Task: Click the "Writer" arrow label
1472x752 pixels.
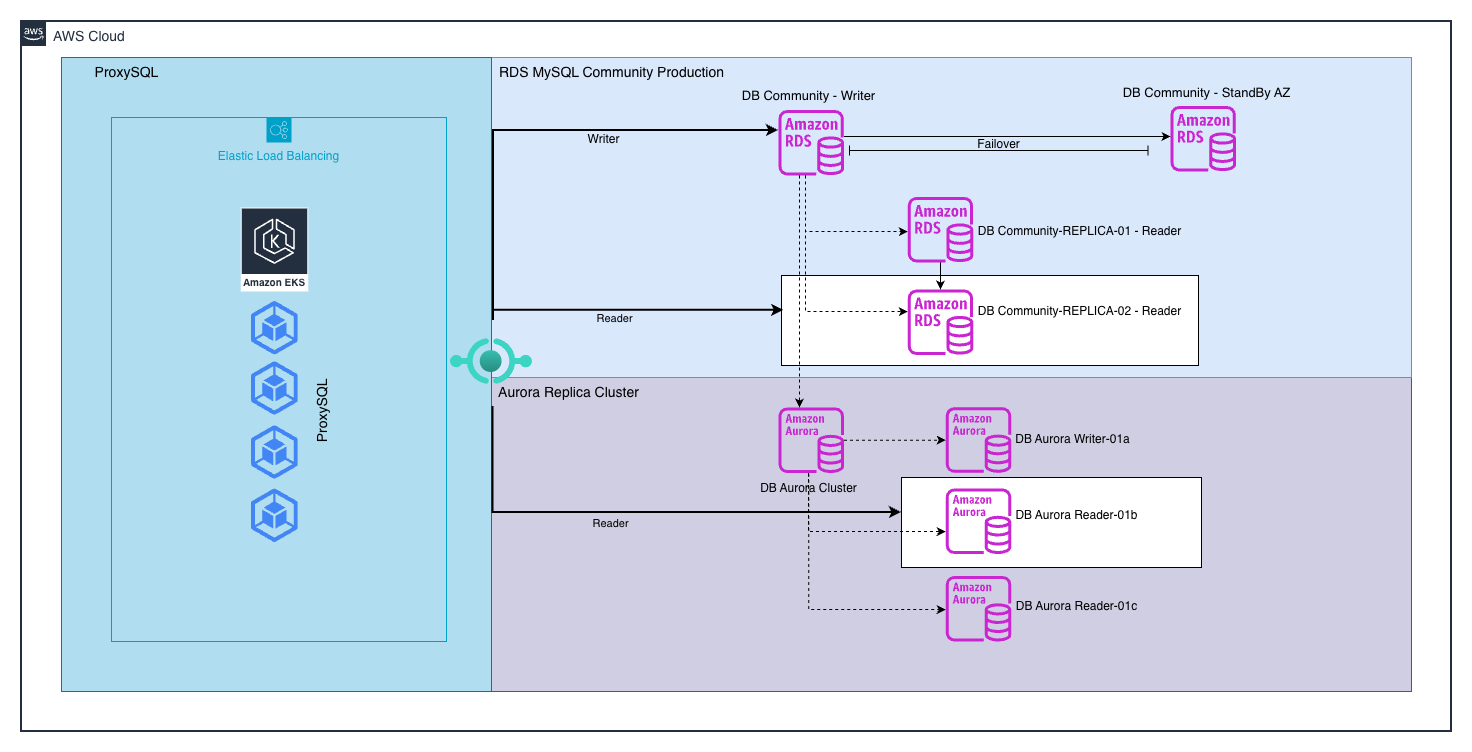Action: coord(604,139)
